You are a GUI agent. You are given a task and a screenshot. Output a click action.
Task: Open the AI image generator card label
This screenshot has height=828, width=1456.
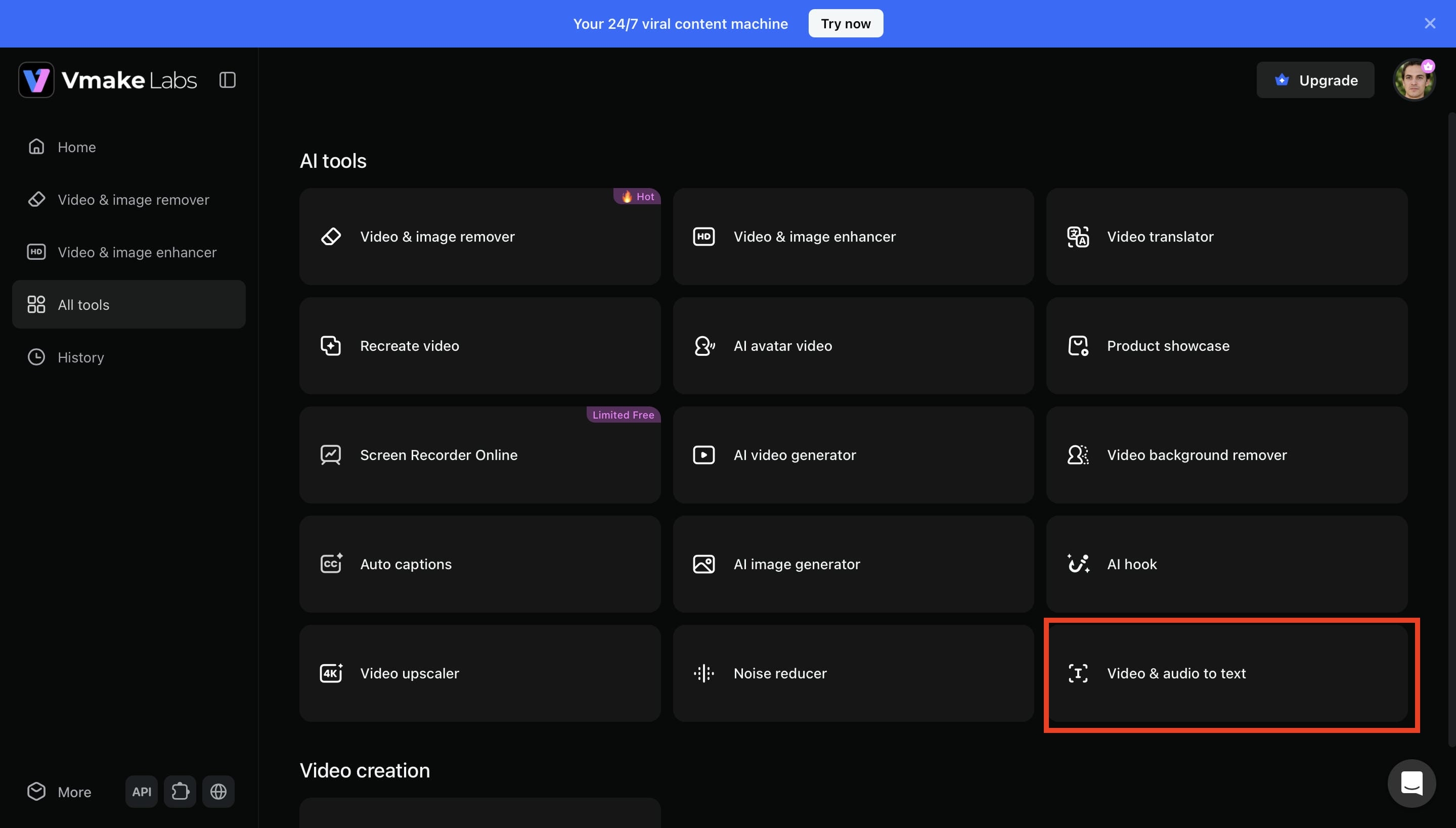pos(797,564)
